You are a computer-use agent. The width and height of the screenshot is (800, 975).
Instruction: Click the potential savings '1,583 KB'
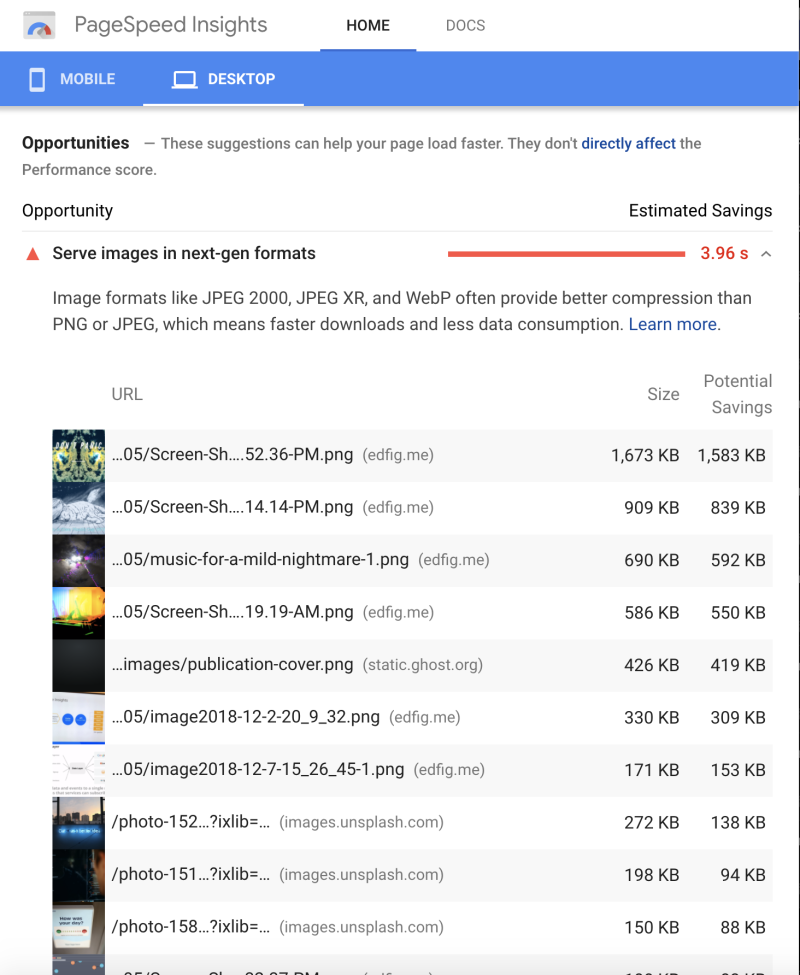[x=732, y=456]
